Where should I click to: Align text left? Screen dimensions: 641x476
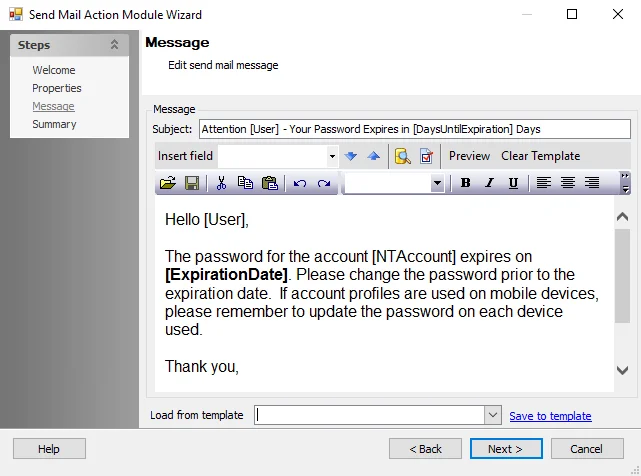[544, 182]
